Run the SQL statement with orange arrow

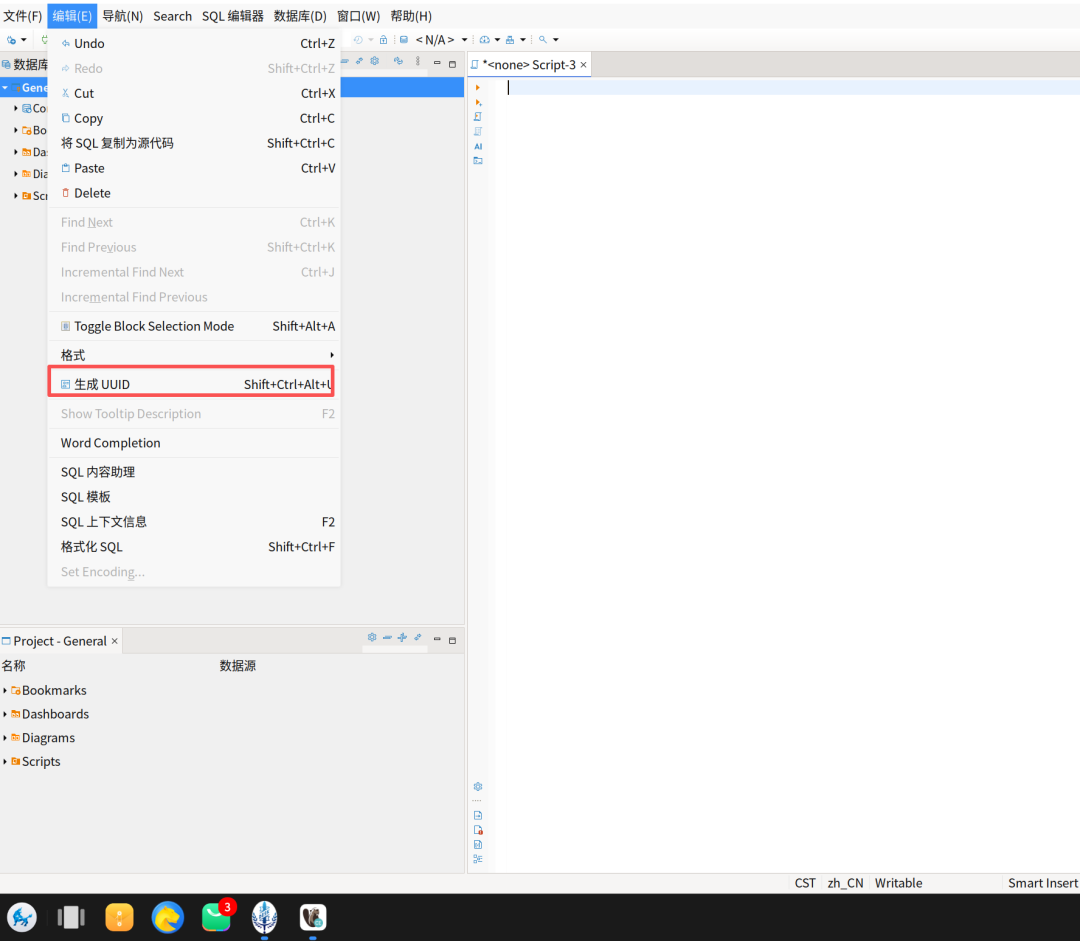click(x=477, y=87)
